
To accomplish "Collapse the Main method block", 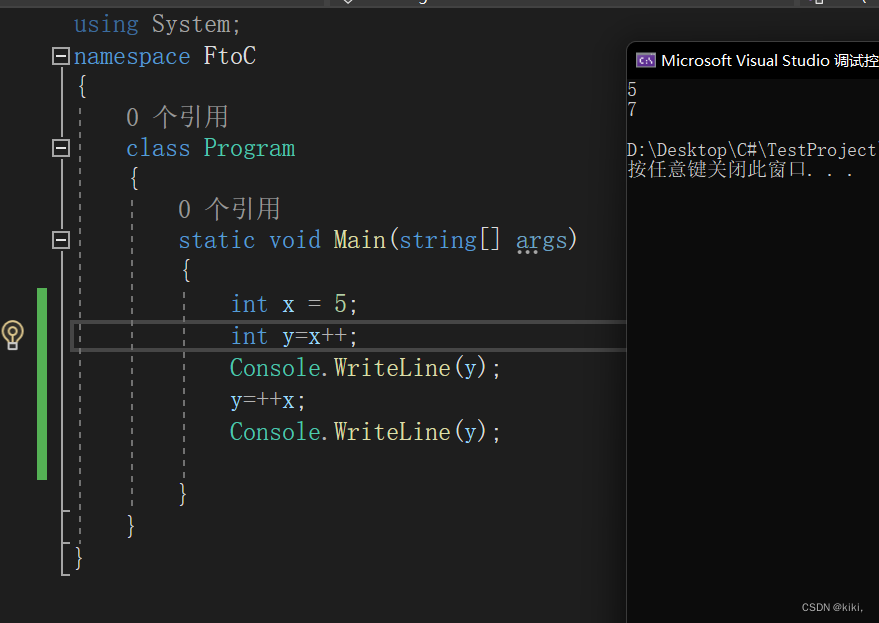I will coord(61,240).
